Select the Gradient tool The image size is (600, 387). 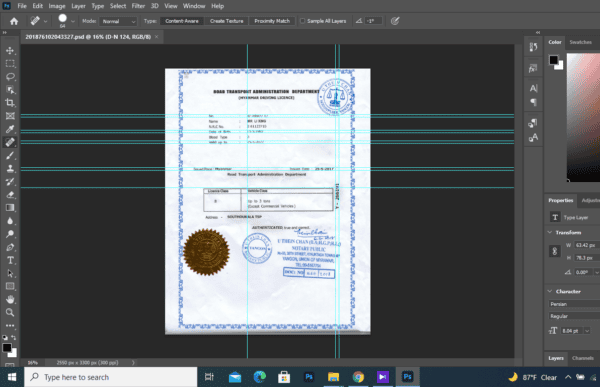10,208
